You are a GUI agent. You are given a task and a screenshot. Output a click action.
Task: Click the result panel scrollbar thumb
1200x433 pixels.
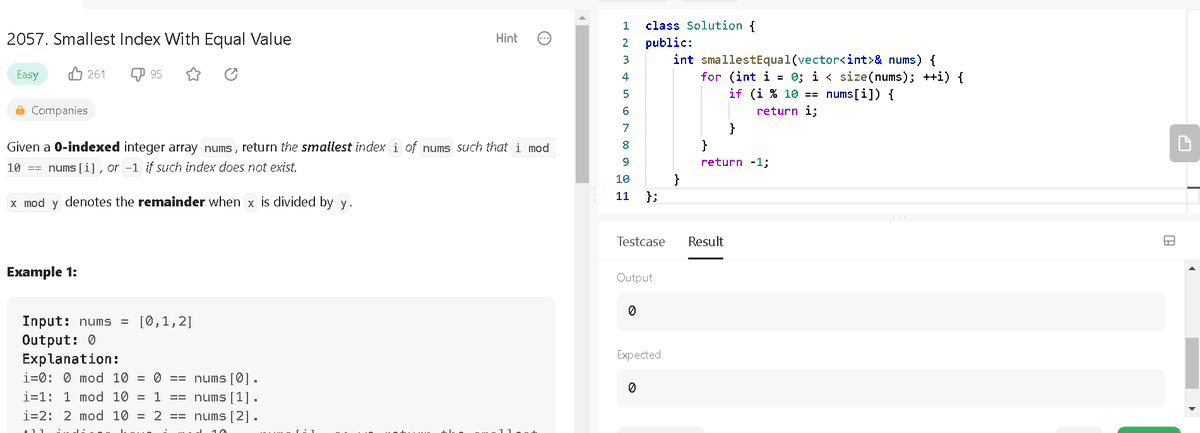1192,362
